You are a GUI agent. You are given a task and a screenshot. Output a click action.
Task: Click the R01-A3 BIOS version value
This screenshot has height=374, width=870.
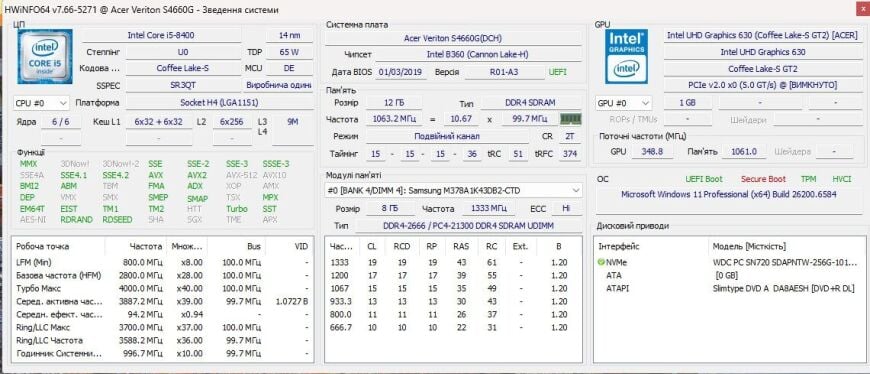[x=504, y=72]
